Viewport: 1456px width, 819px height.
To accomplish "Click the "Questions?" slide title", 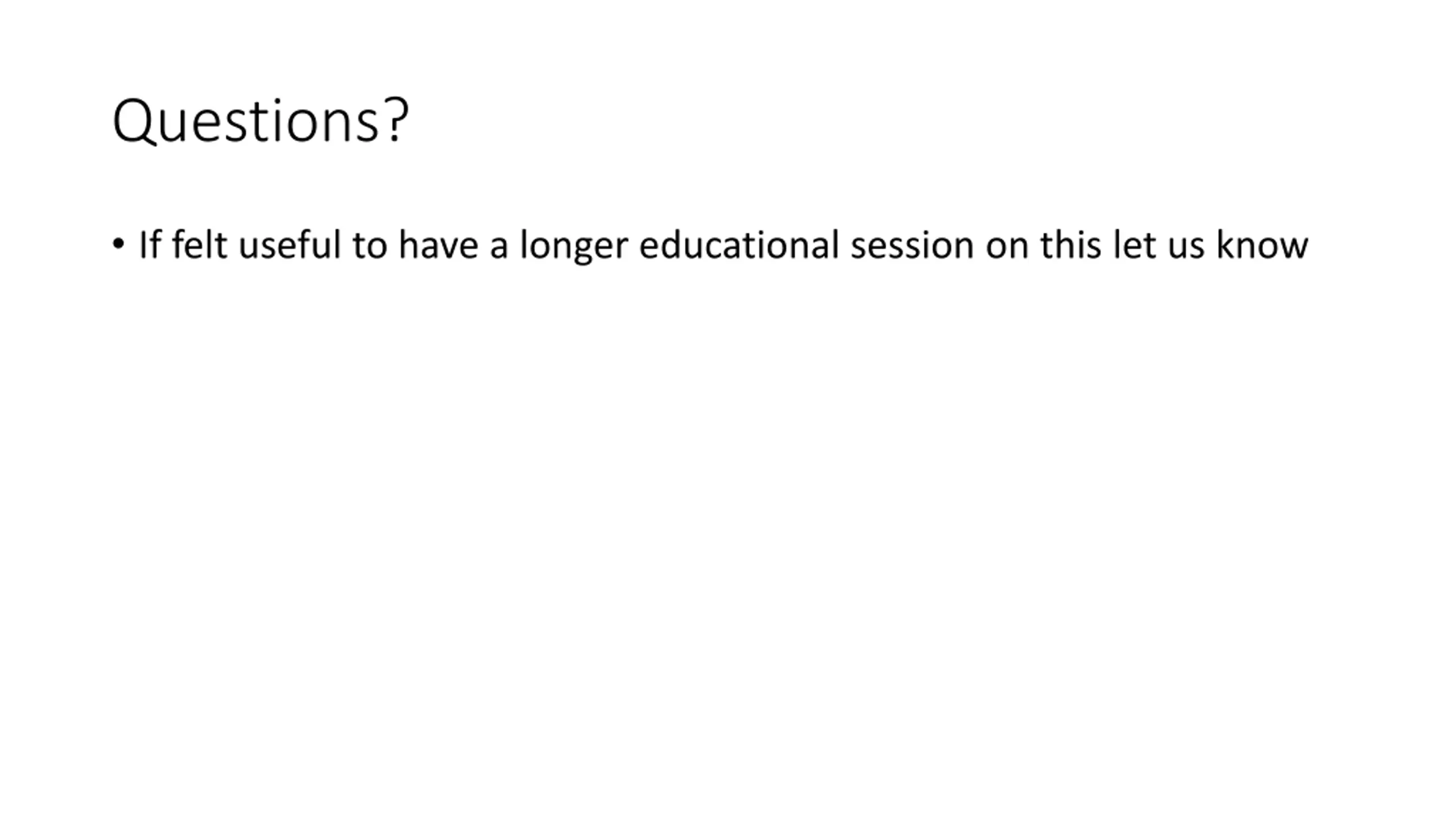I will 260,121.
